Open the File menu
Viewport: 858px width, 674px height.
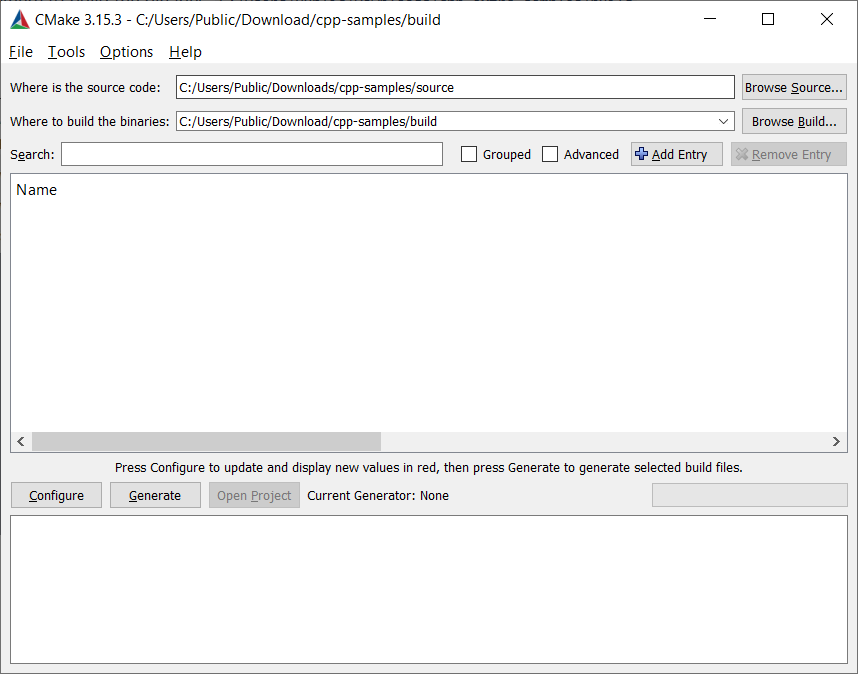pyautogui.click(x=21, y=52)
